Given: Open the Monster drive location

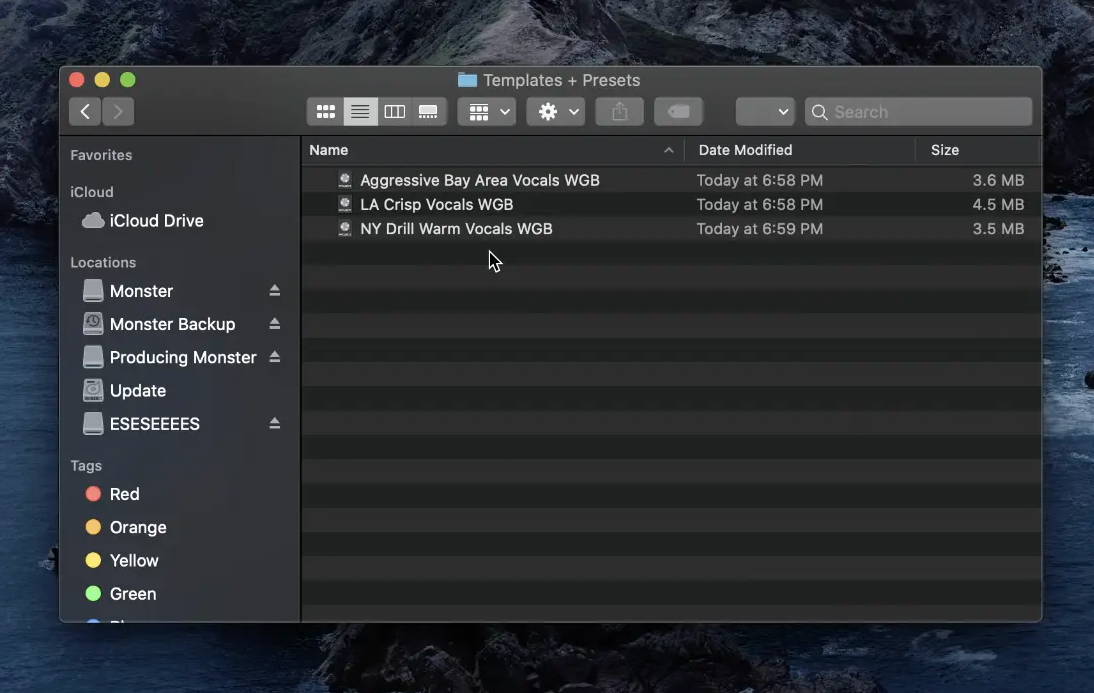Looking at the screenshot, I should click(x=141, y=291).
